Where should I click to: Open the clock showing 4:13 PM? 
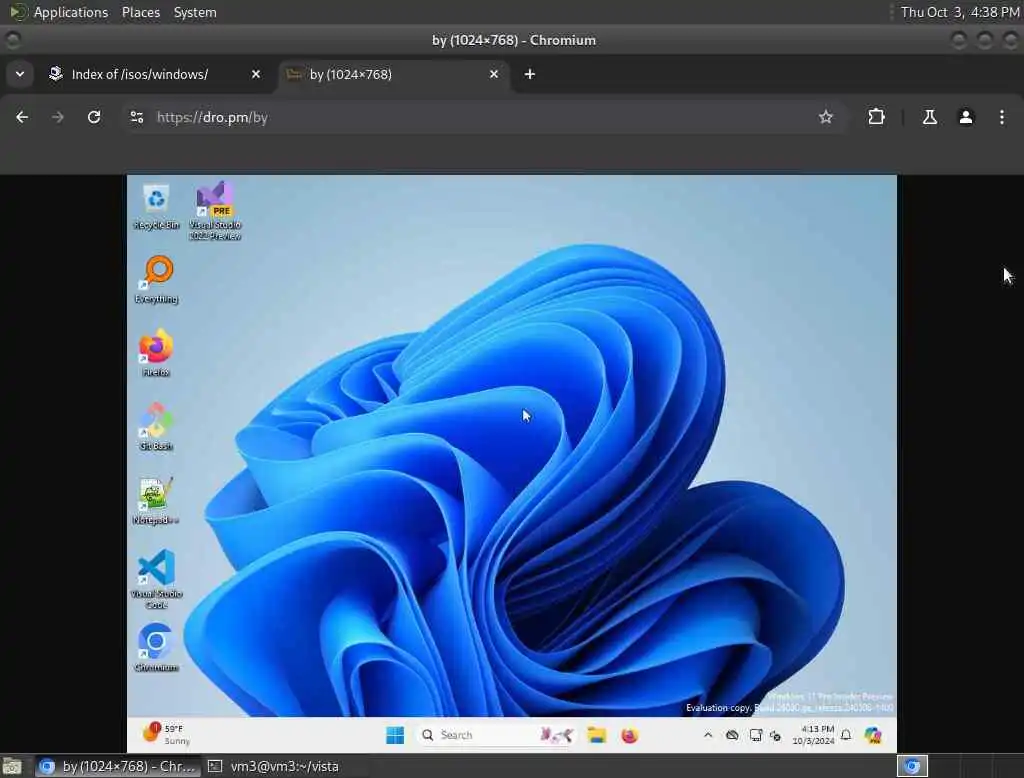click(813, 735)
